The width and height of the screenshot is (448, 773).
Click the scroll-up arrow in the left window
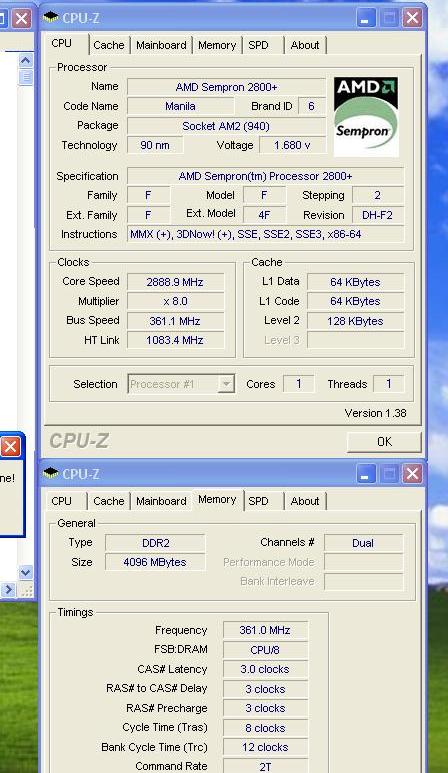pos(26,61)
